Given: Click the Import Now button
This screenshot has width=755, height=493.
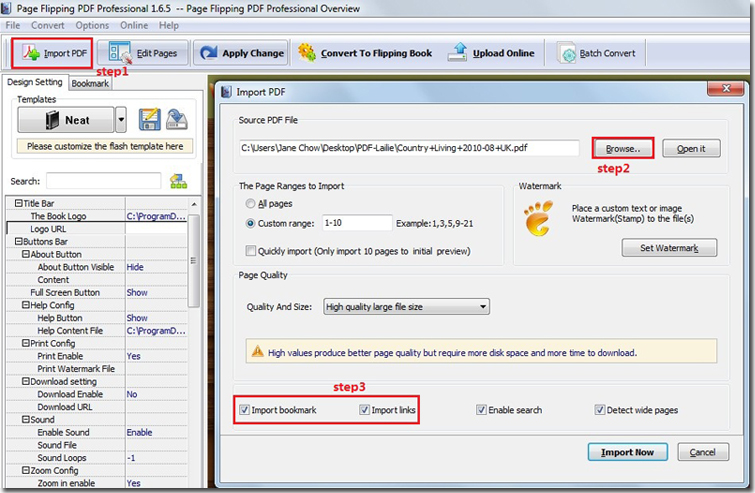Looking at the screenshot, I should (x=627, y=452).
